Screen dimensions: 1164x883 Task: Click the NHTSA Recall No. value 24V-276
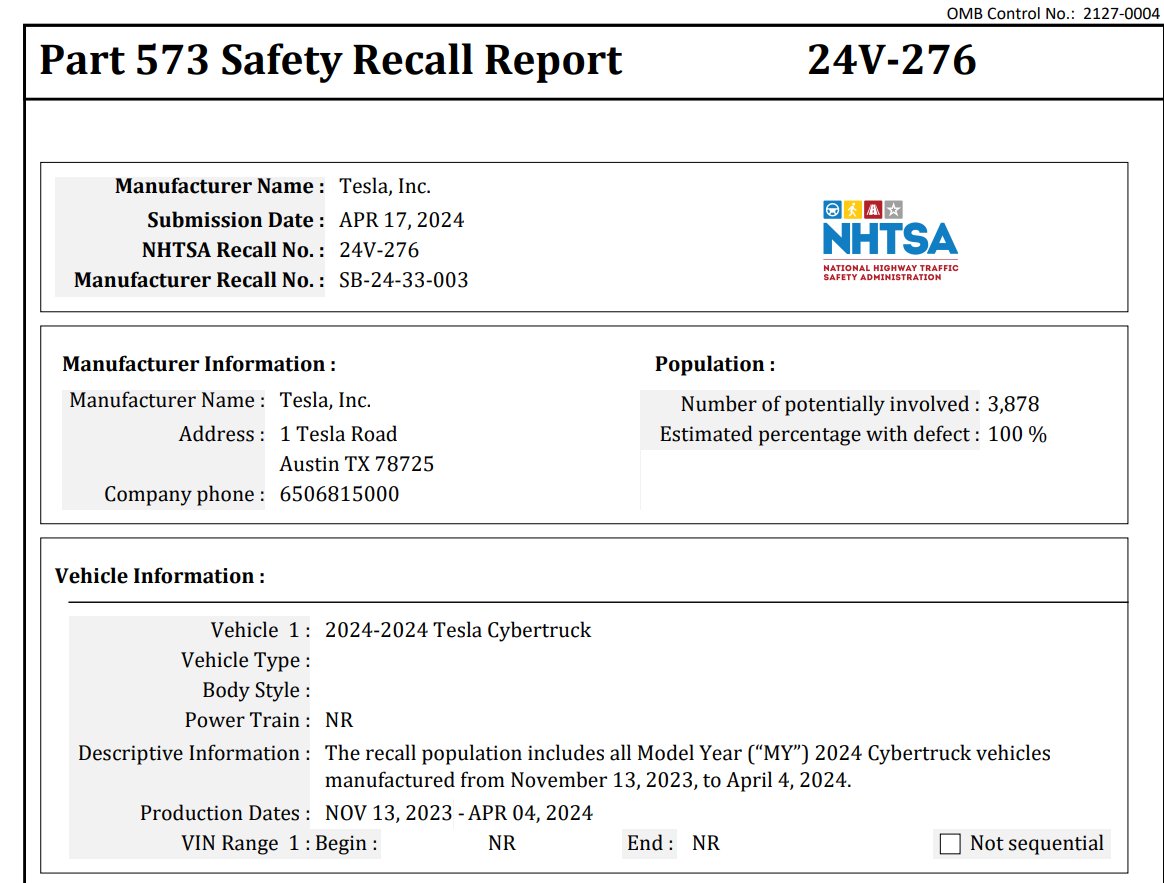(379, 250)
